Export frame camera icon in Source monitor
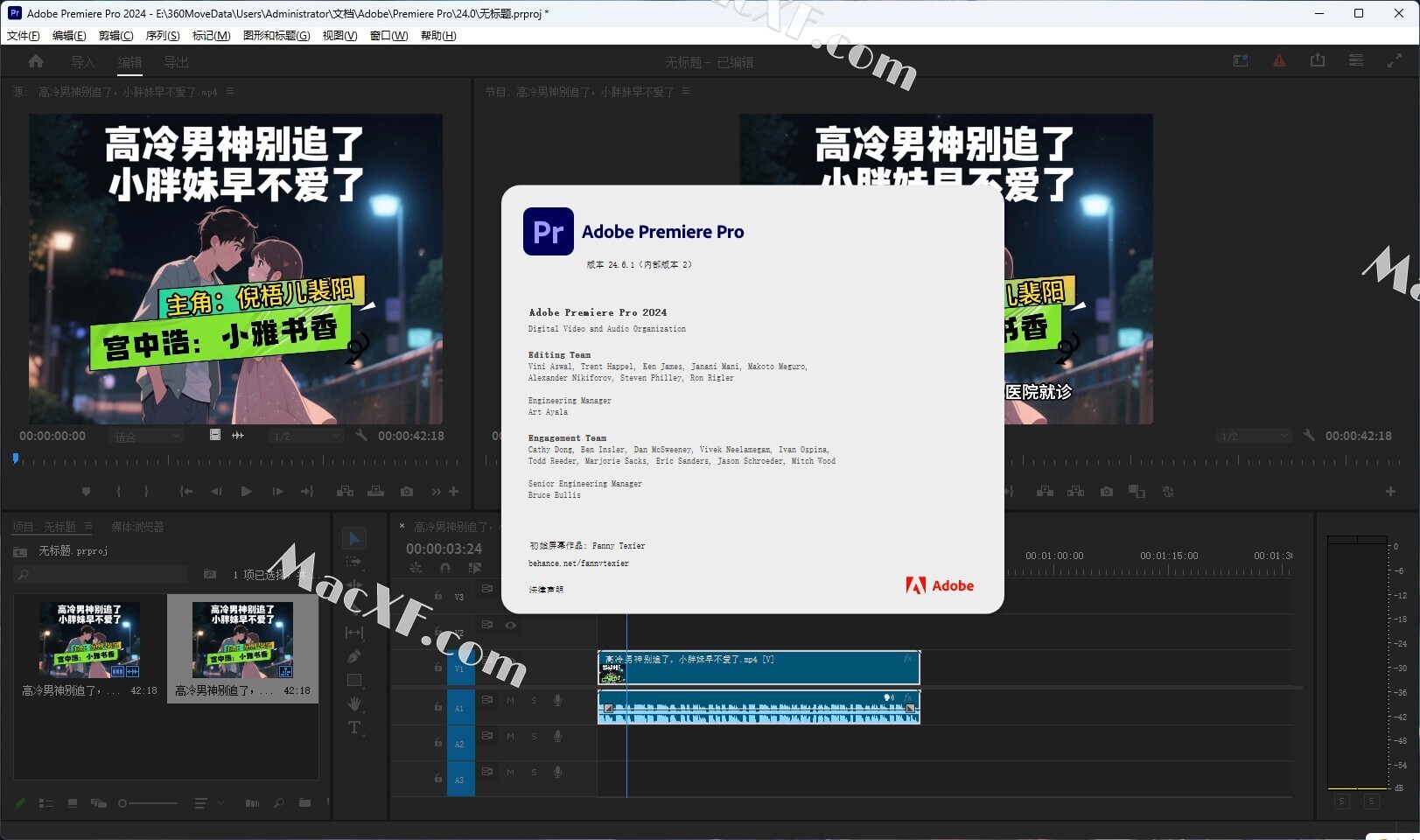The image size is (1420, 840). (407, 492)
